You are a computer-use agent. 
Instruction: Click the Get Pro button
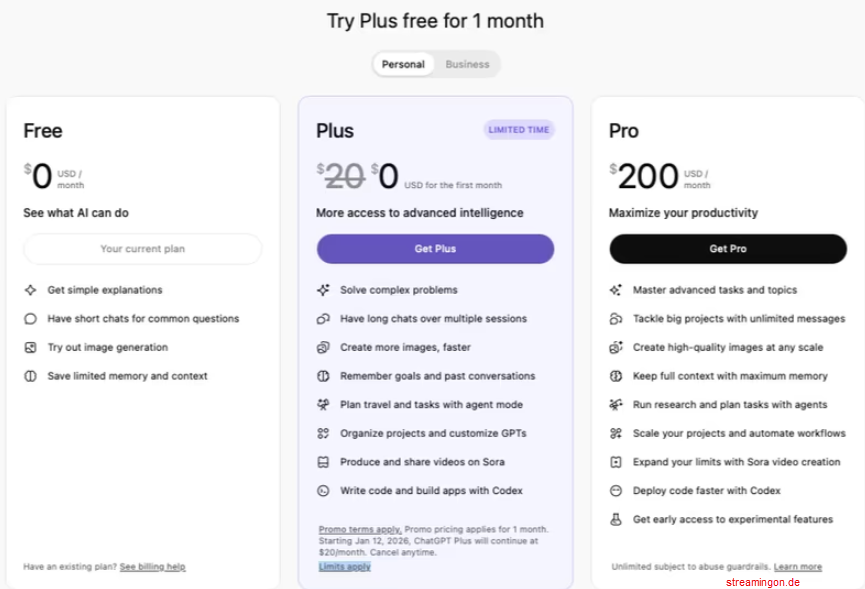click(727, 248)
